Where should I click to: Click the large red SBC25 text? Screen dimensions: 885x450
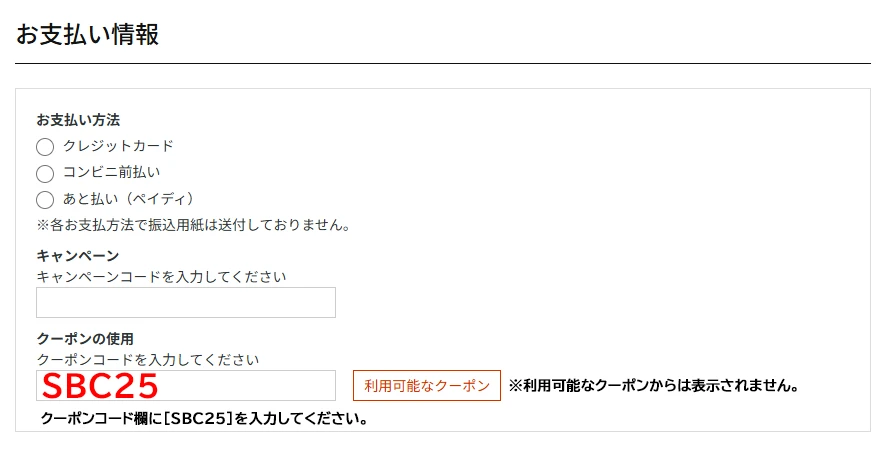tap(101, 386)
